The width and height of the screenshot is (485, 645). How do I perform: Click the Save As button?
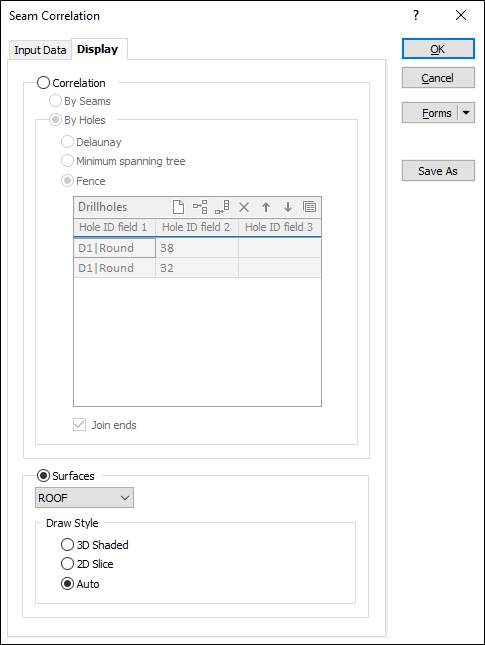point(438,171)
